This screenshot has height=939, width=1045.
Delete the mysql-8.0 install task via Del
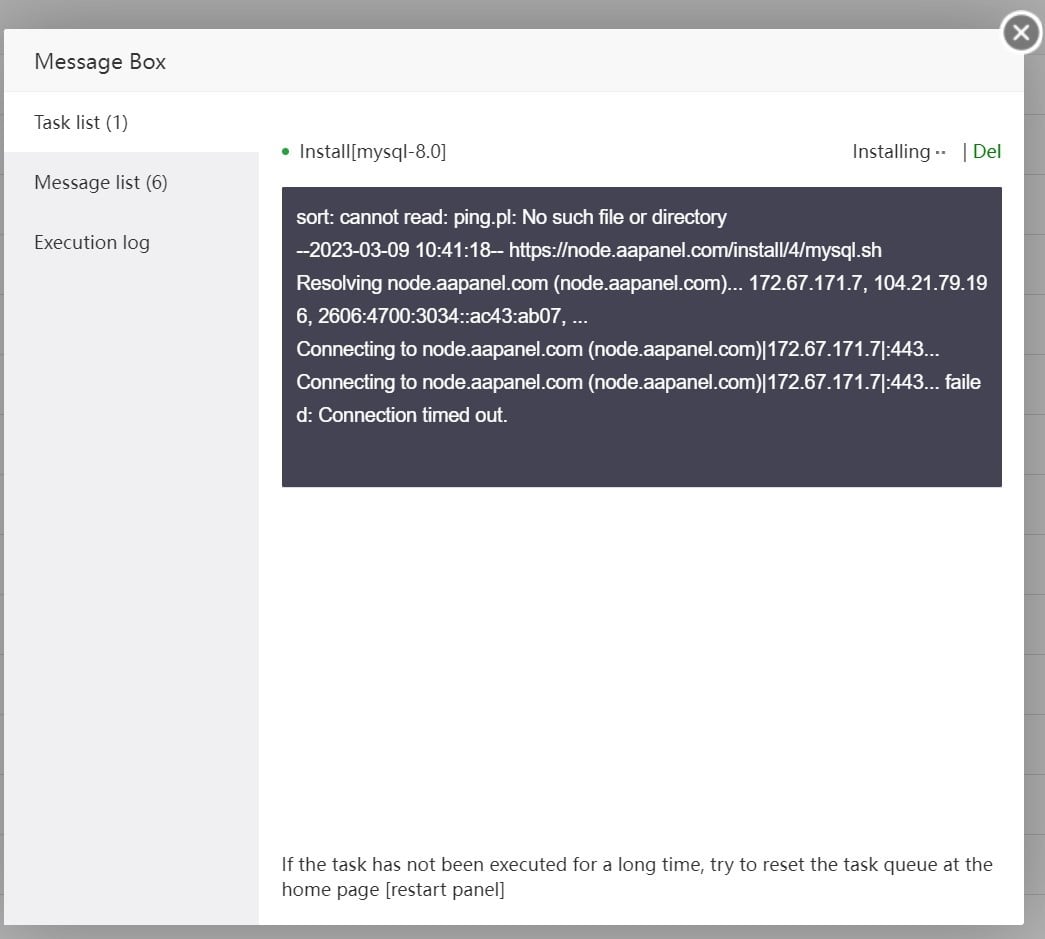[986, 151]
